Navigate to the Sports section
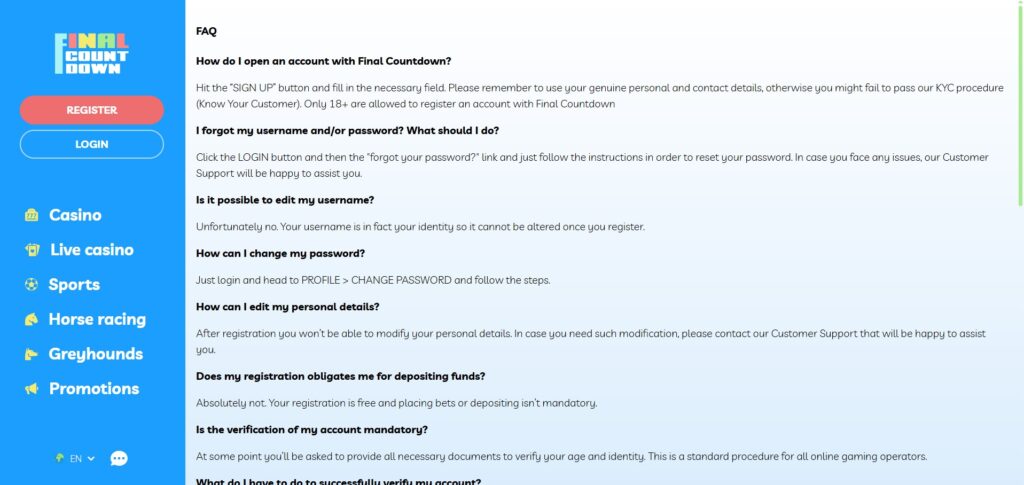Screen dimensions: 1024x485 [74, 285]
